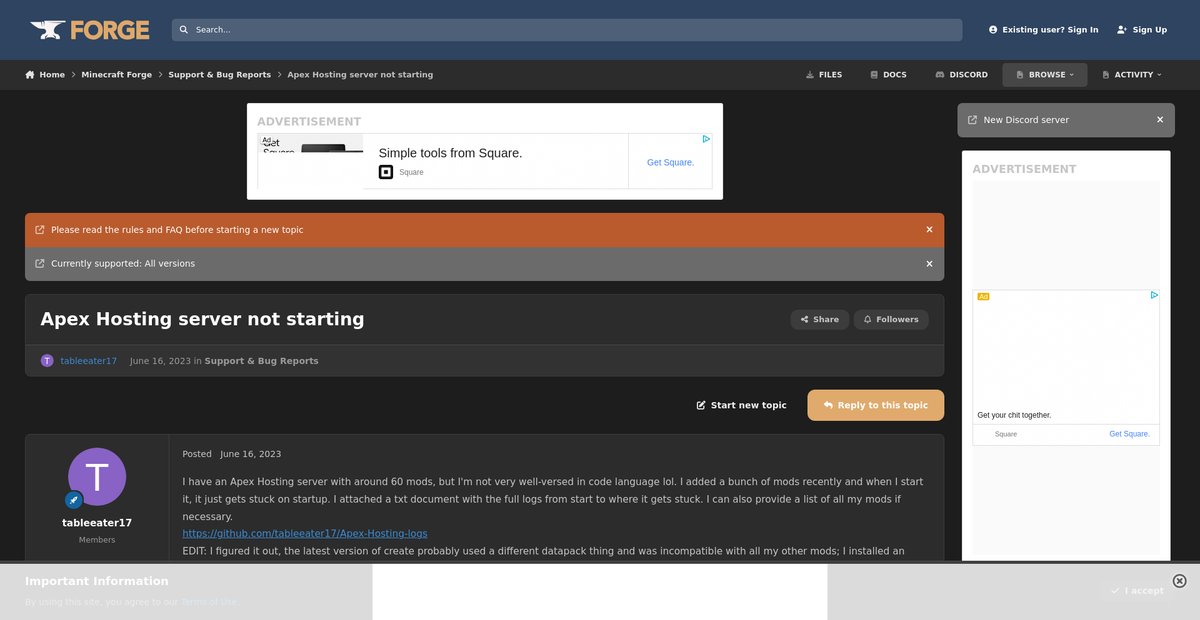
Task: Click Existing user? Sign In
Action: click(x=1043, y=30)
